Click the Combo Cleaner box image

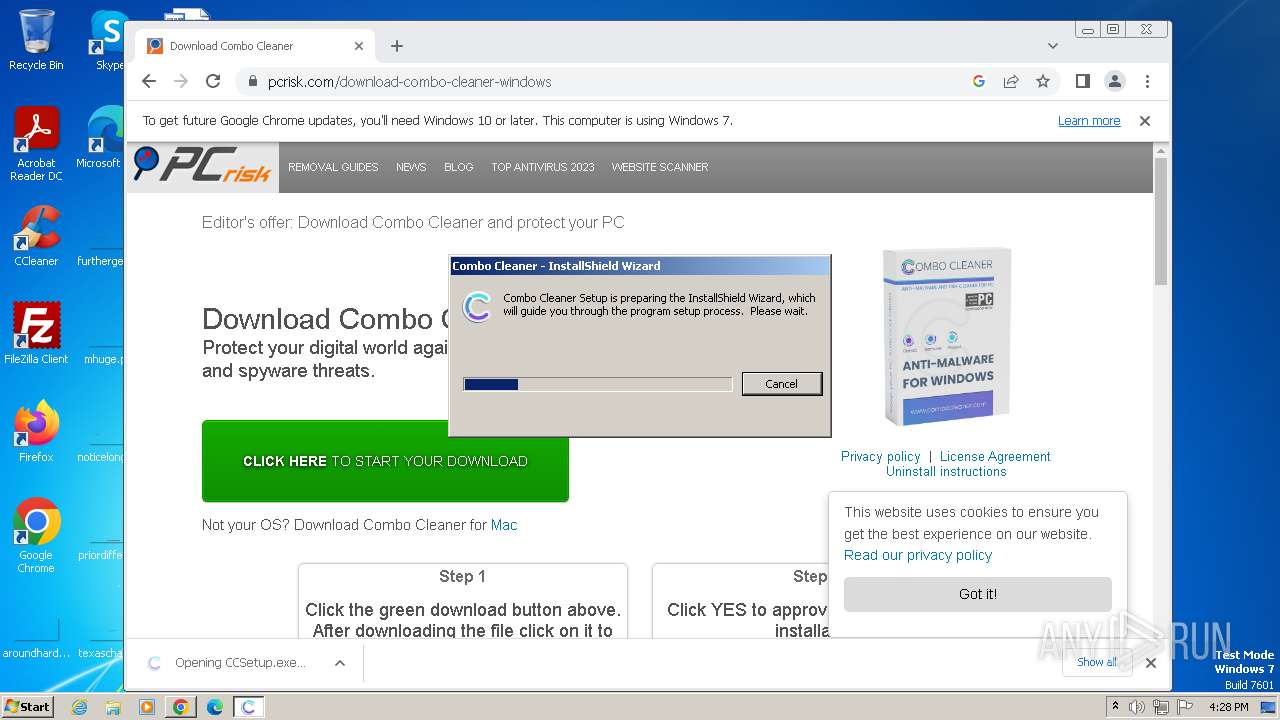click(946, 336)
